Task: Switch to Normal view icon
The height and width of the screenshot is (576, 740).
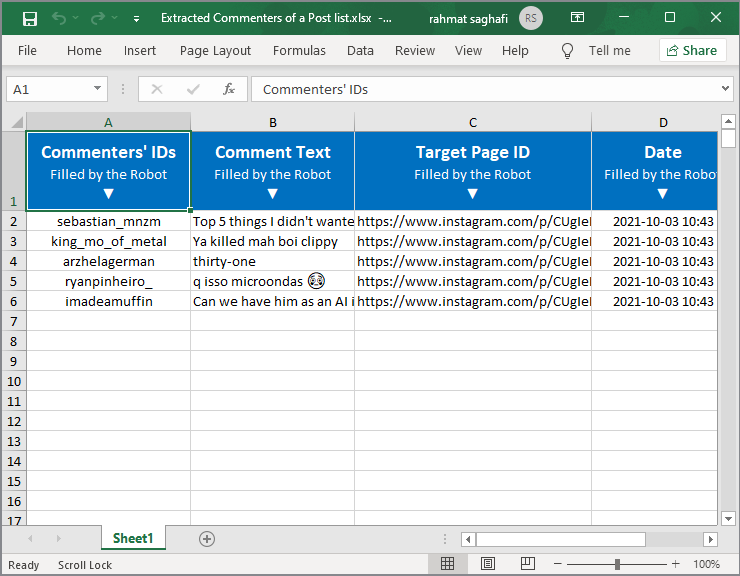Action: pos(447,564)
